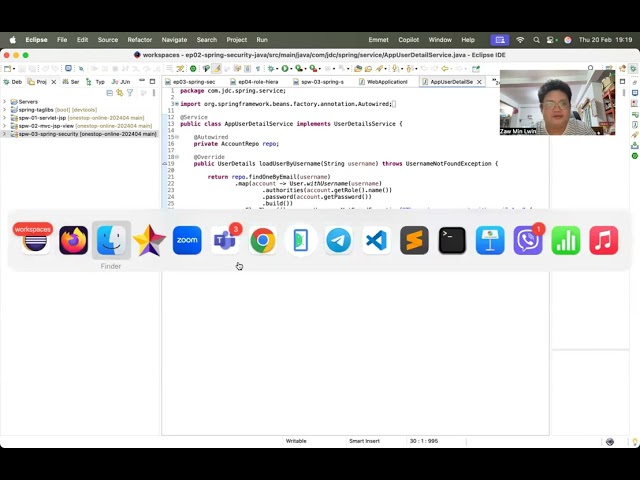Open the monitor icon in the toolbar

pos(68,69)
